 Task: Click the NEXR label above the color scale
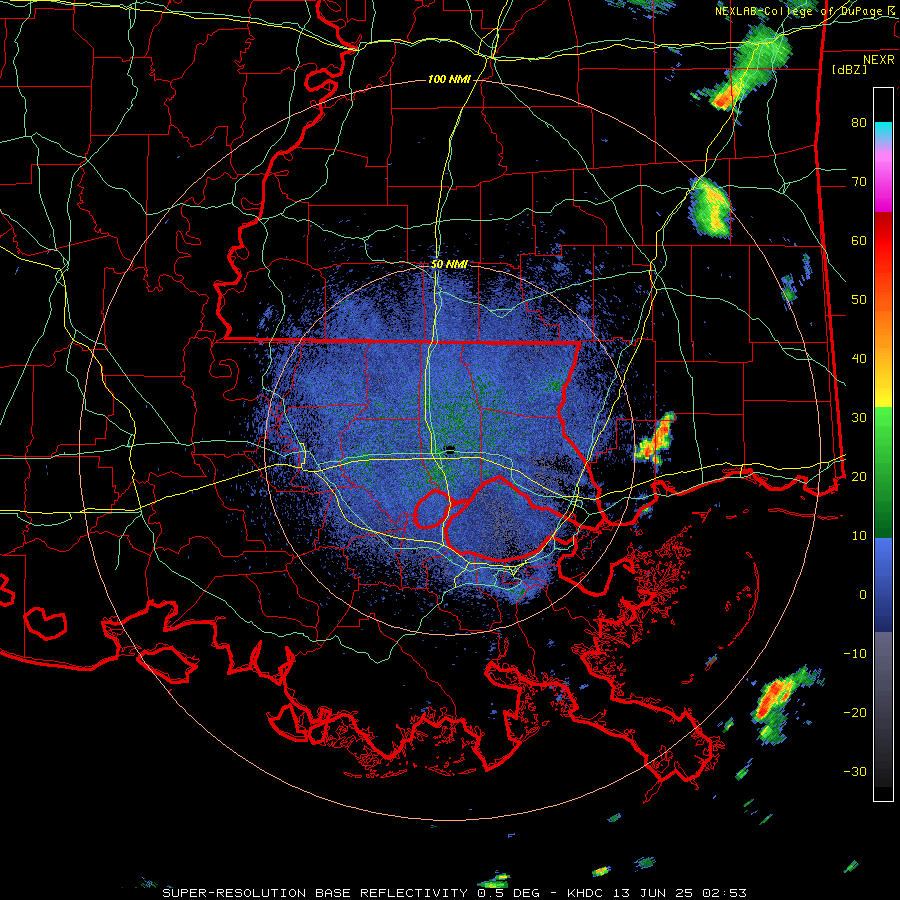click(879, 60)
